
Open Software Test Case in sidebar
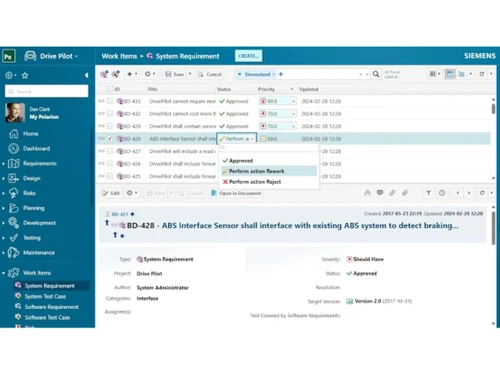pos(47,317)
